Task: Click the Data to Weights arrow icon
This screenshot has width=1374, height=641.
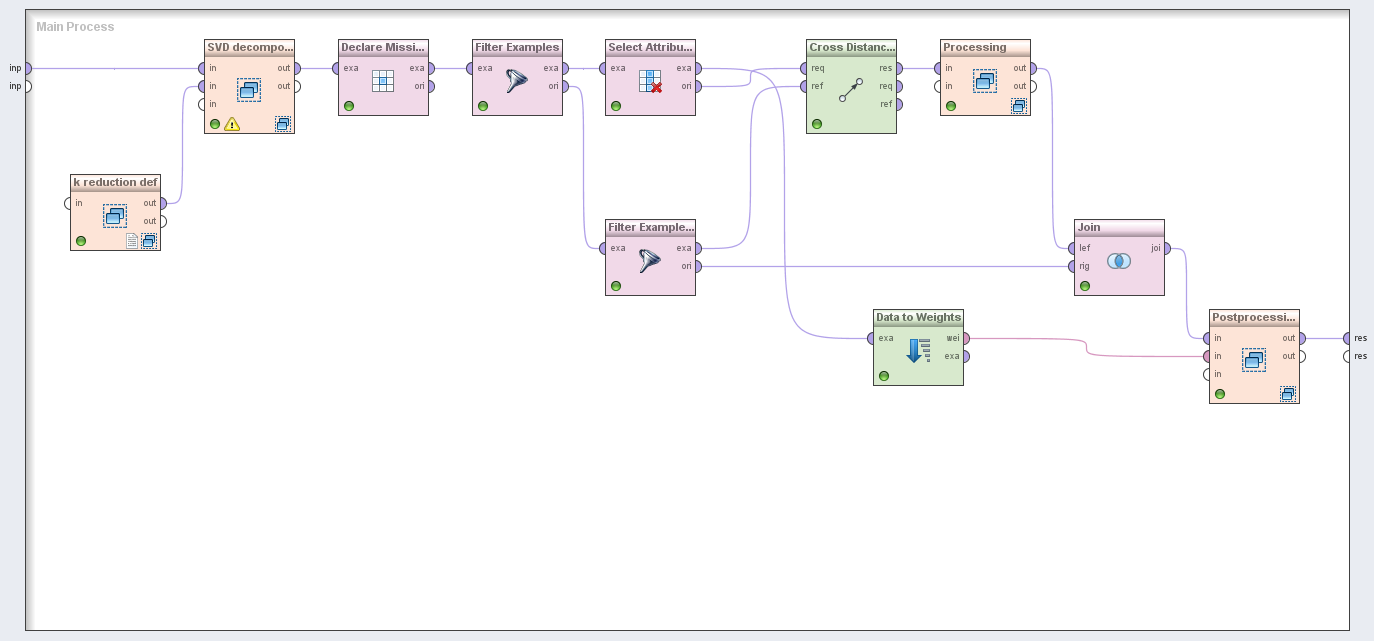Action: point(918,350)
